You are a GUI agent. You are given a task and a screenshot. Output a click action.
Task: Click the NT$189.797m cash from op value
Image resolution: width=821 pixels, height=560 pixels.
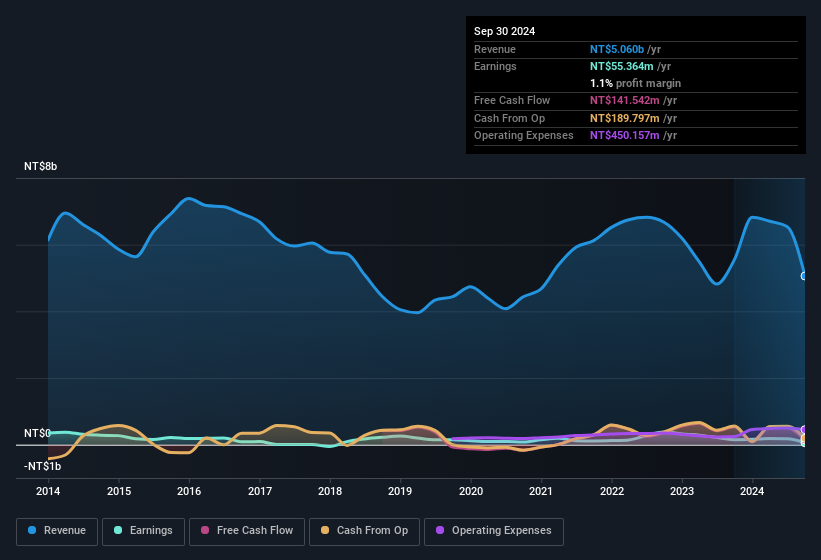point(625,118)
